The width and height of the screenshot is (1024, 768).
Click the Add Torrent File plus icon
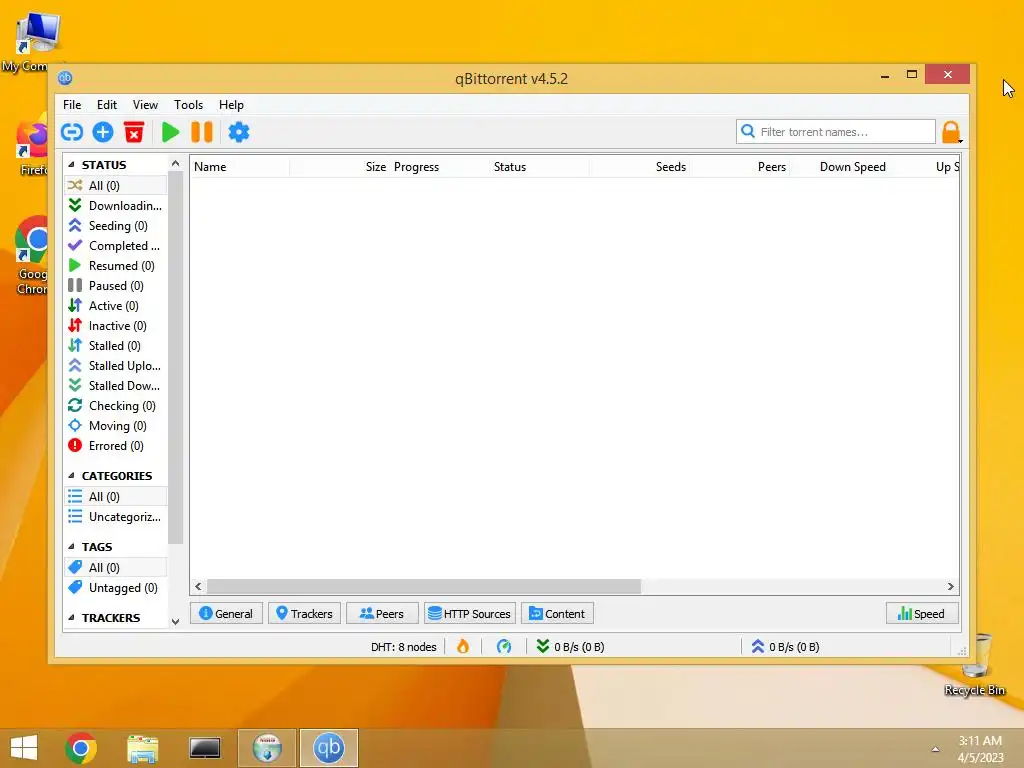[103, 133]
